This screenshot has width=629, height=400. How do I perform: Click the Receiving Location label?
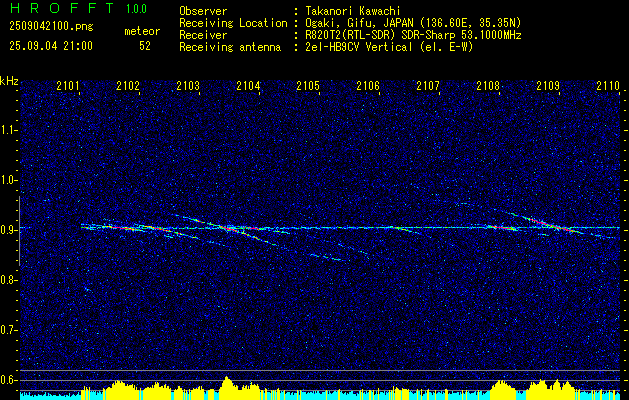point(233,23)
